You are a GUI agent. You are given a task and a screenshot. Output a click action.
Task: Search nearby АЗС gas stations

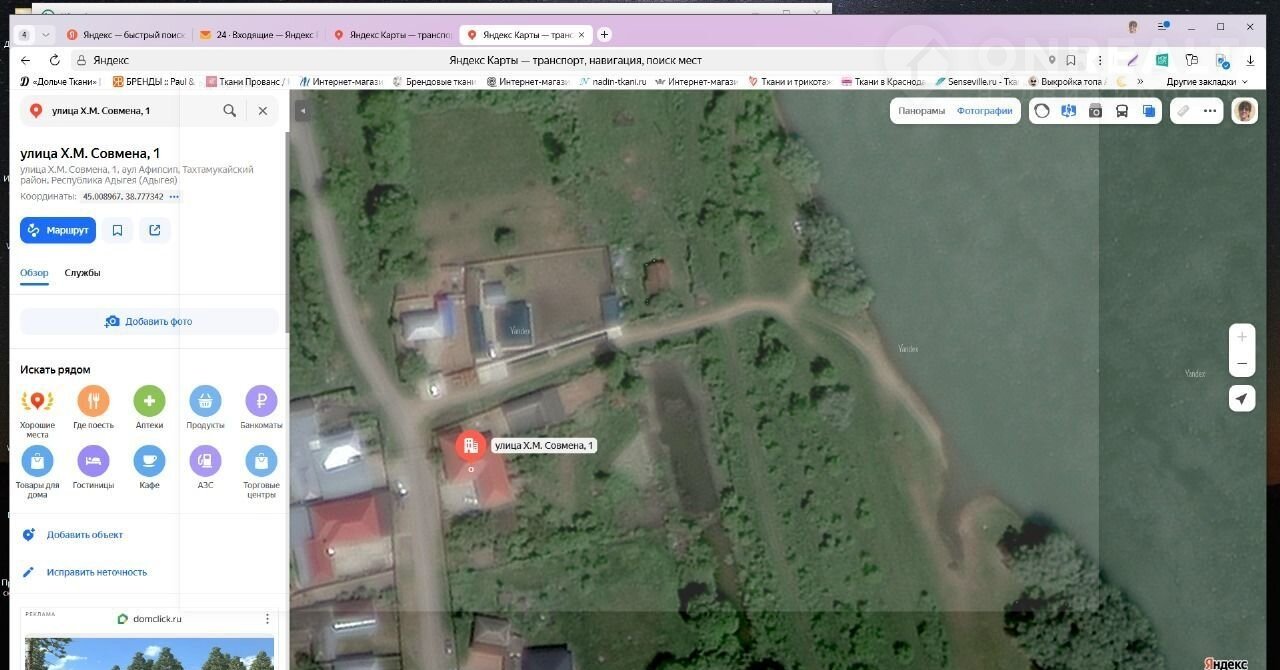tap(205, 461)
